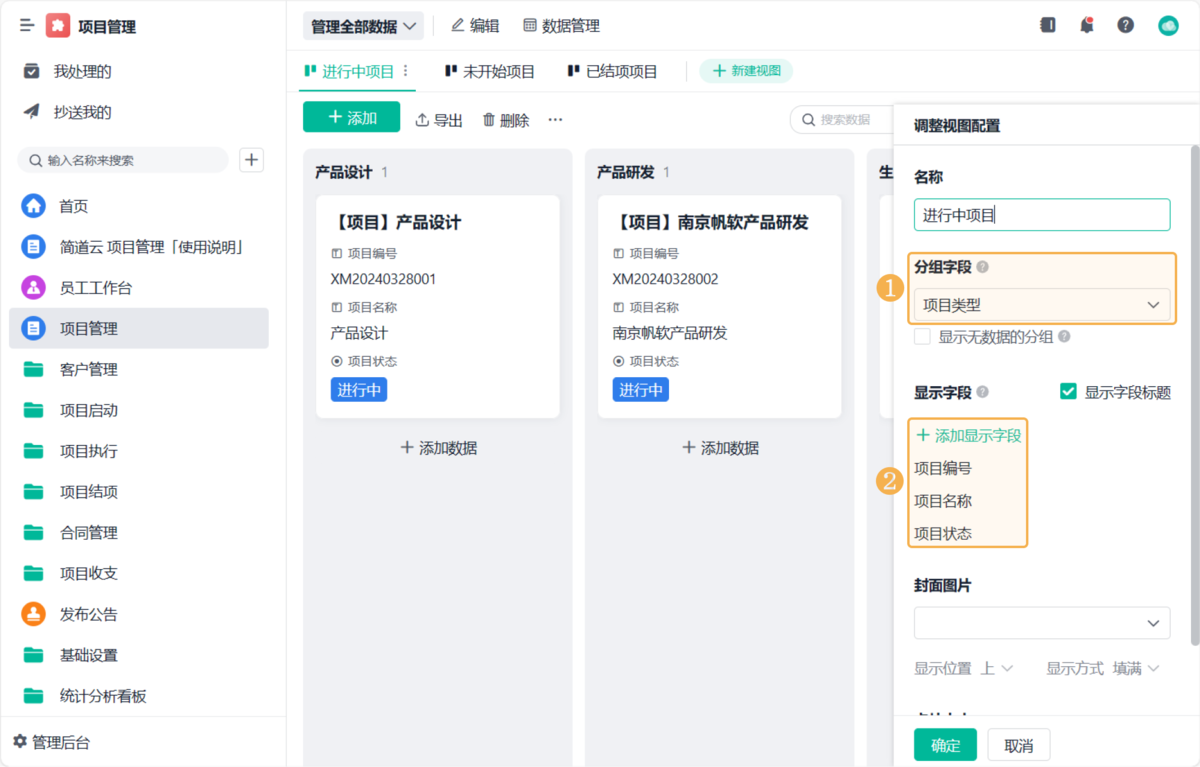1200x767 pixels.
Task: Switch to 进行中项目 view tab
Action: [x=350, y=71]
